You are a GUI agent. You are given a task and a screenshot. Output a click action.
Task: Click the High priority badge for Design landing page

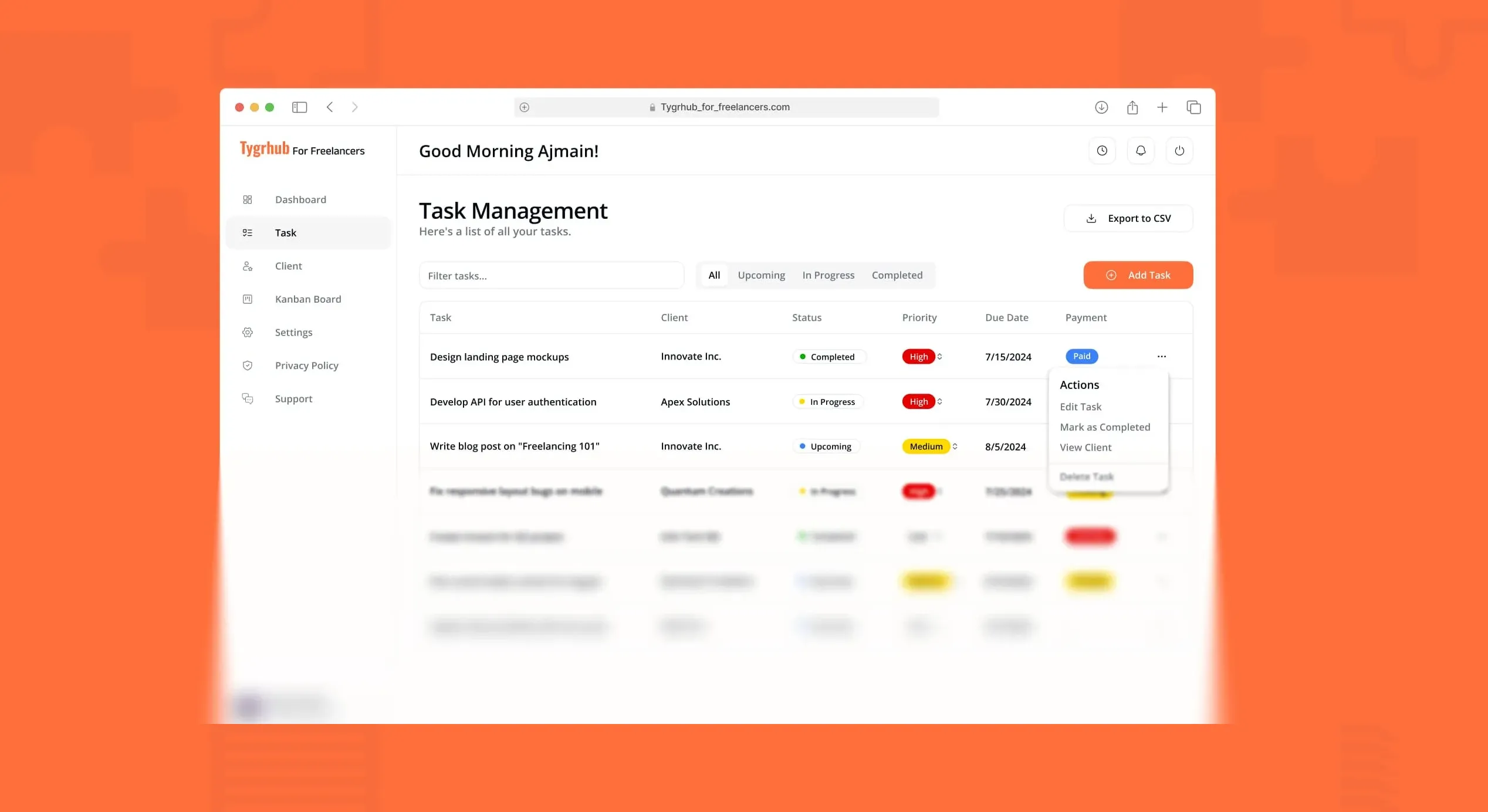[x=918, y=357]
